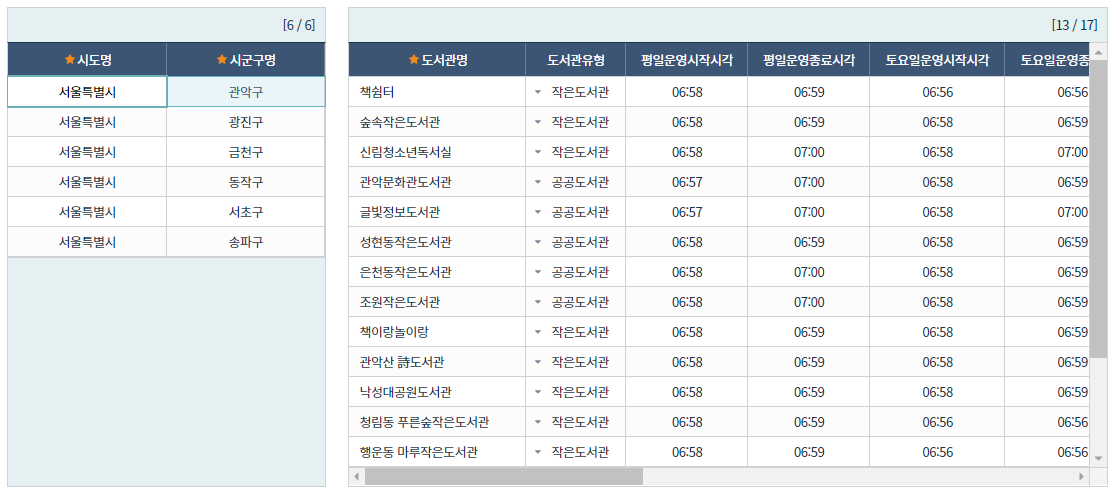Open library type dropdown for 책쉼터
Screen dimensions: 1120x499
(538, 92)
